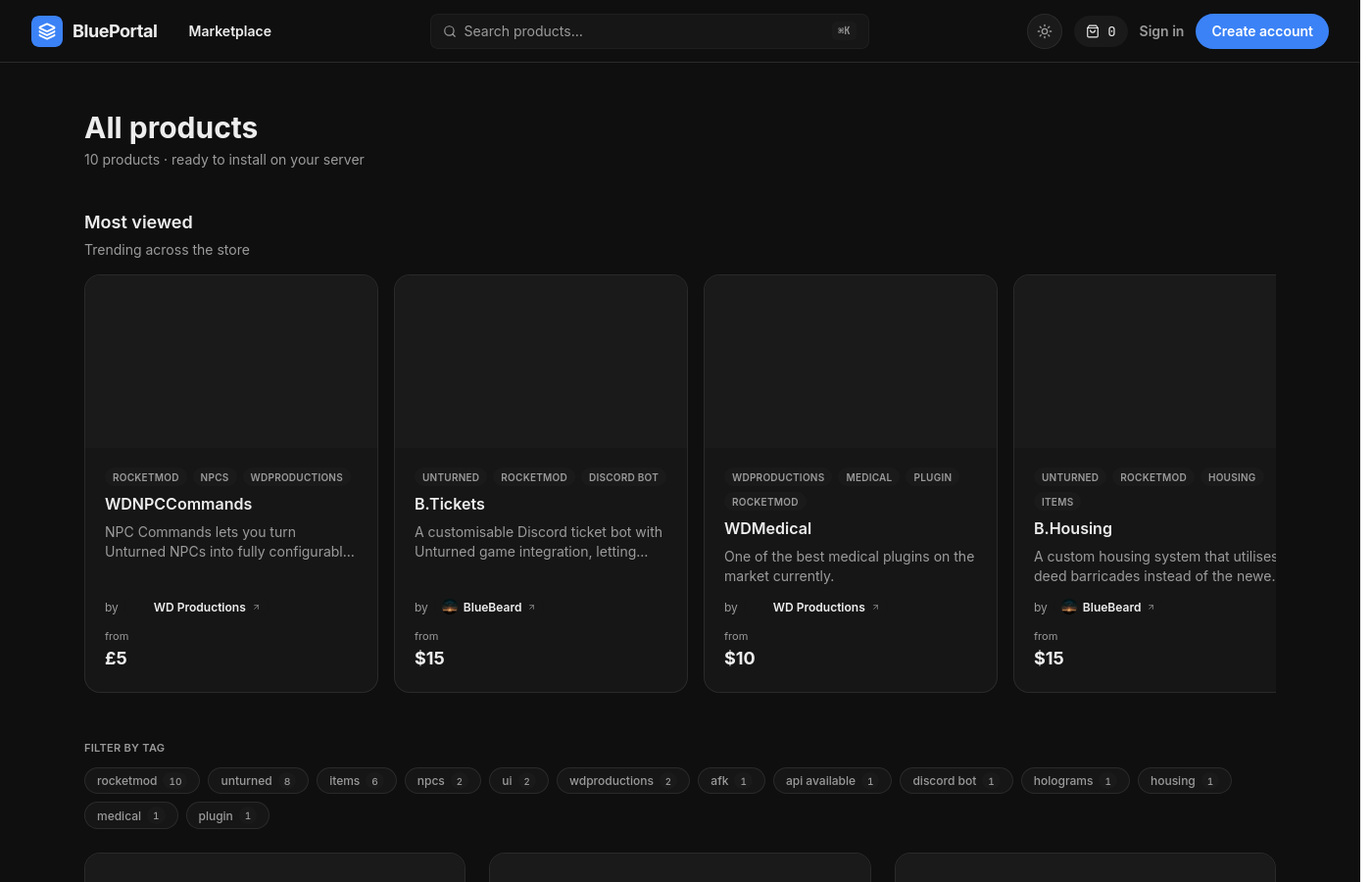
Task: Click MEDICAL label on WDMedical card
Action: click(869, 477)
